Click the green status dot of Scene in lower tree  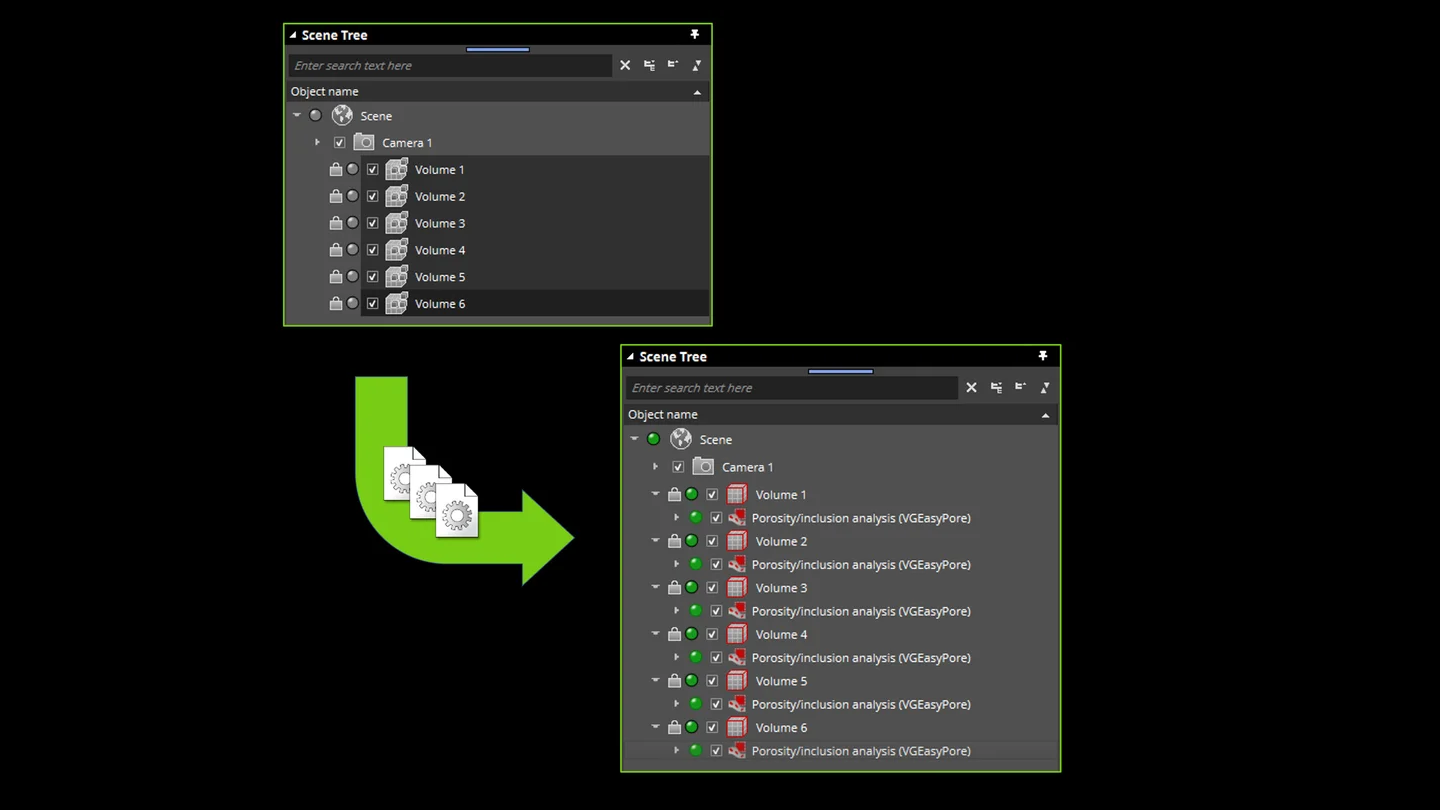[x=653, y=439]
